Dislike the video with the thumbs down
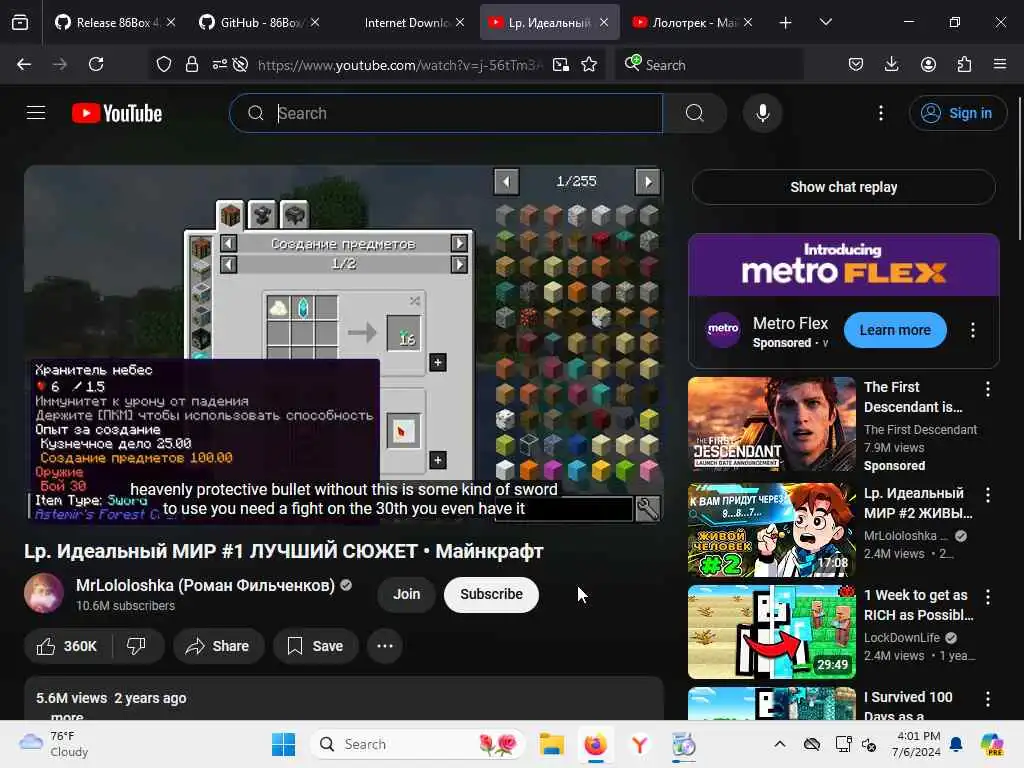1024x768 pixels. pyautogui.click(x=136, y=646)
